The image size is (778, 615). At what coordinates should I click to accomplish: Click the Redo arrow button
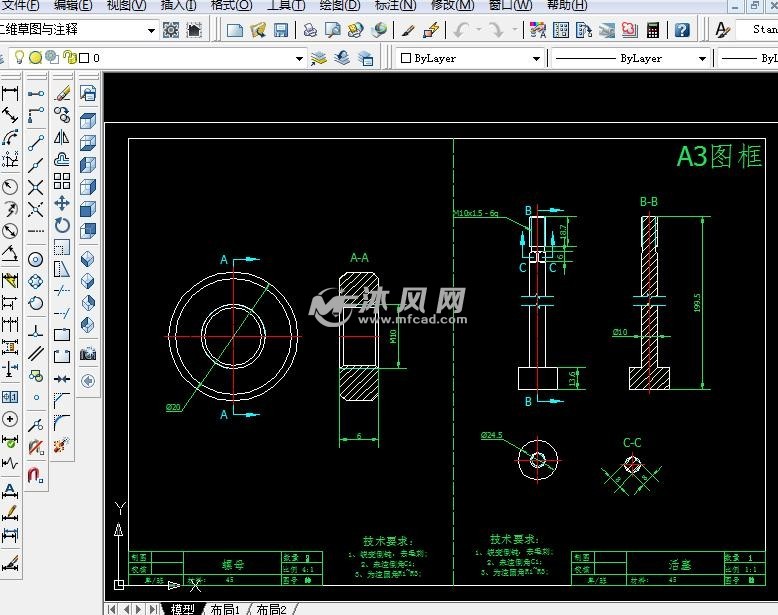[x=496, y=30]
